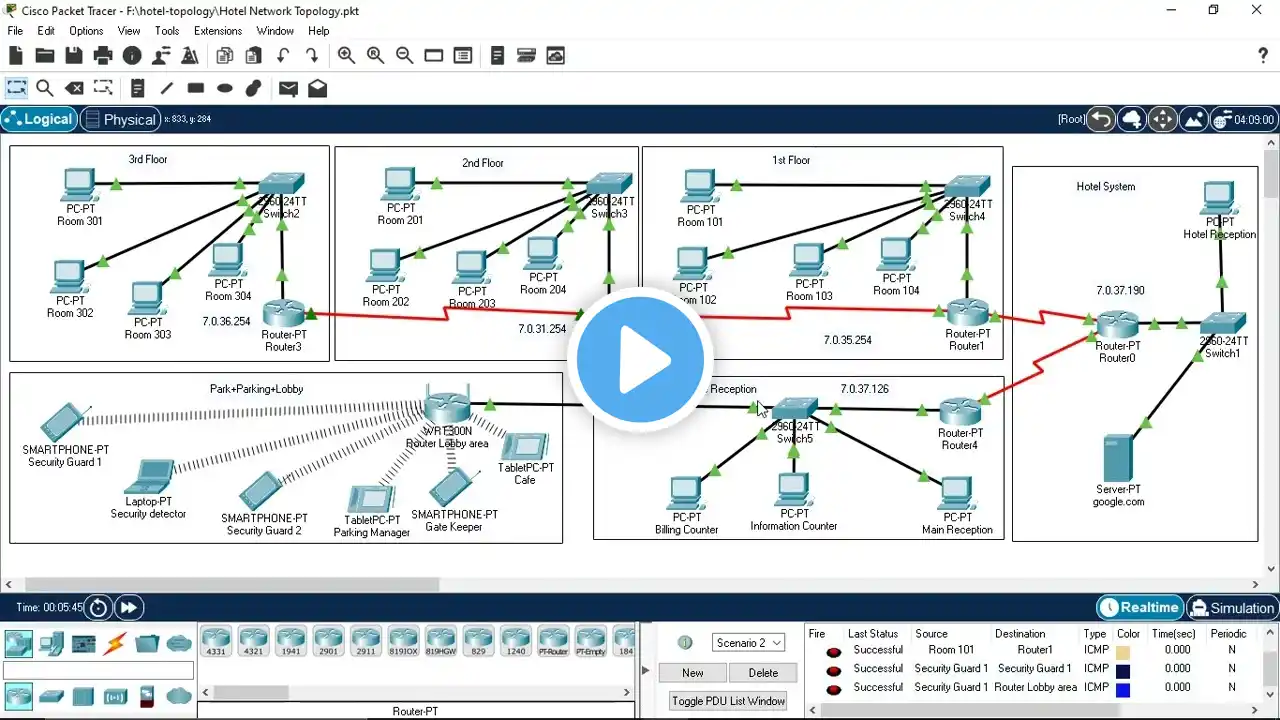Image resolution: width=1280 pixels, height=720 pixels.
Task: Open the Extensions menu
Action: 218,31
